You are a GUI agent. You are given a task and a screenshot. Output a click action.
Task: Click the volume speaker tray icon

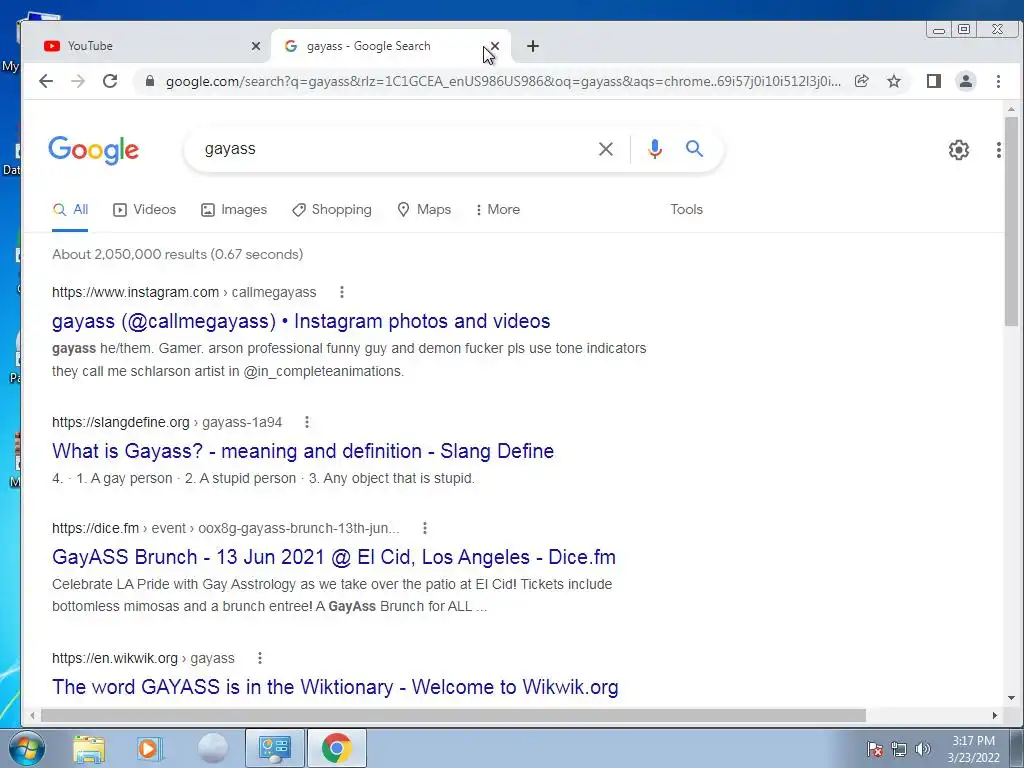tap(922, 749)
